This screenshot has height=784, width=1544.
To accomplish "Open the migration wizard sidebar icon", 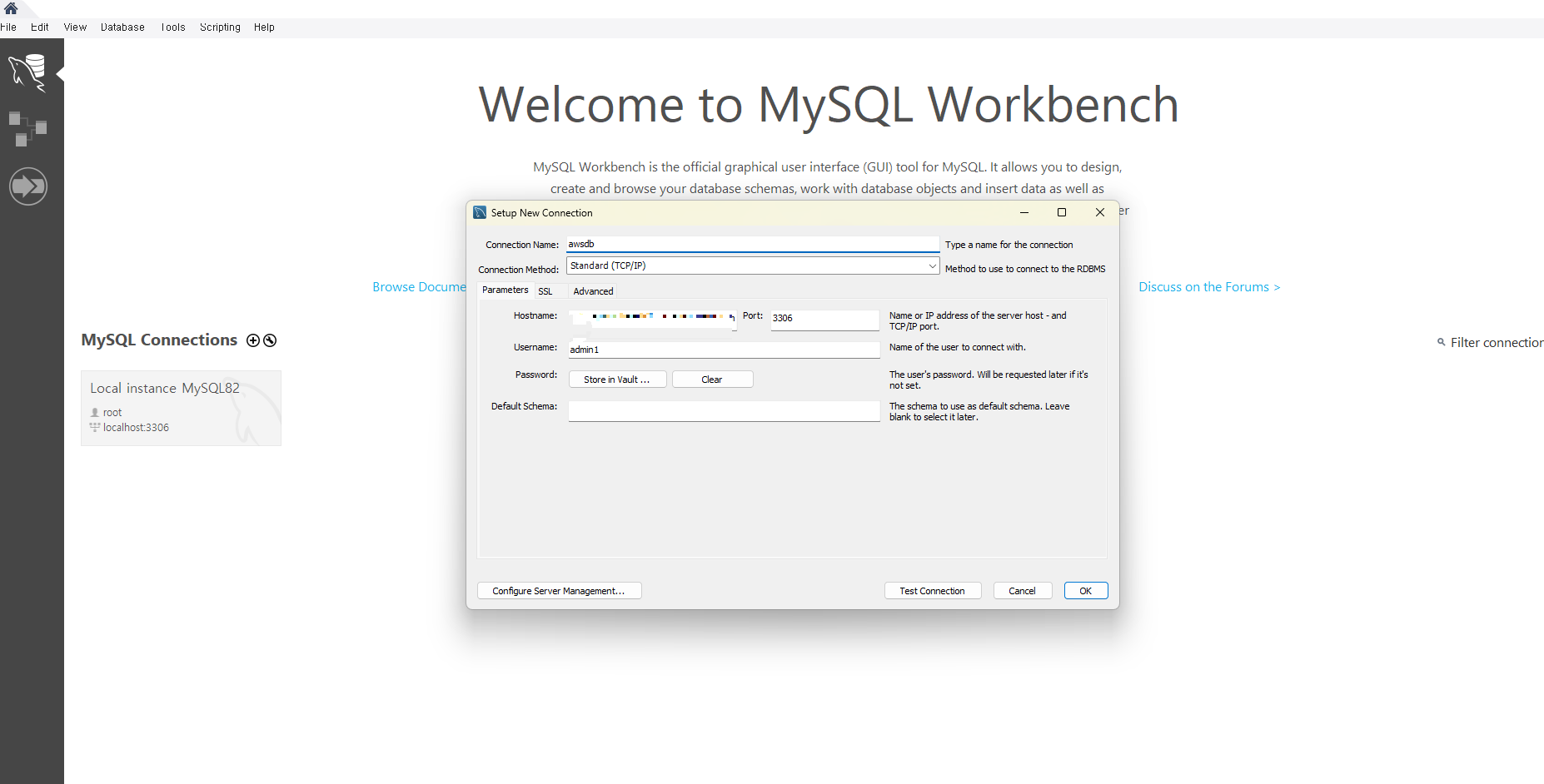I will [27, 186].
